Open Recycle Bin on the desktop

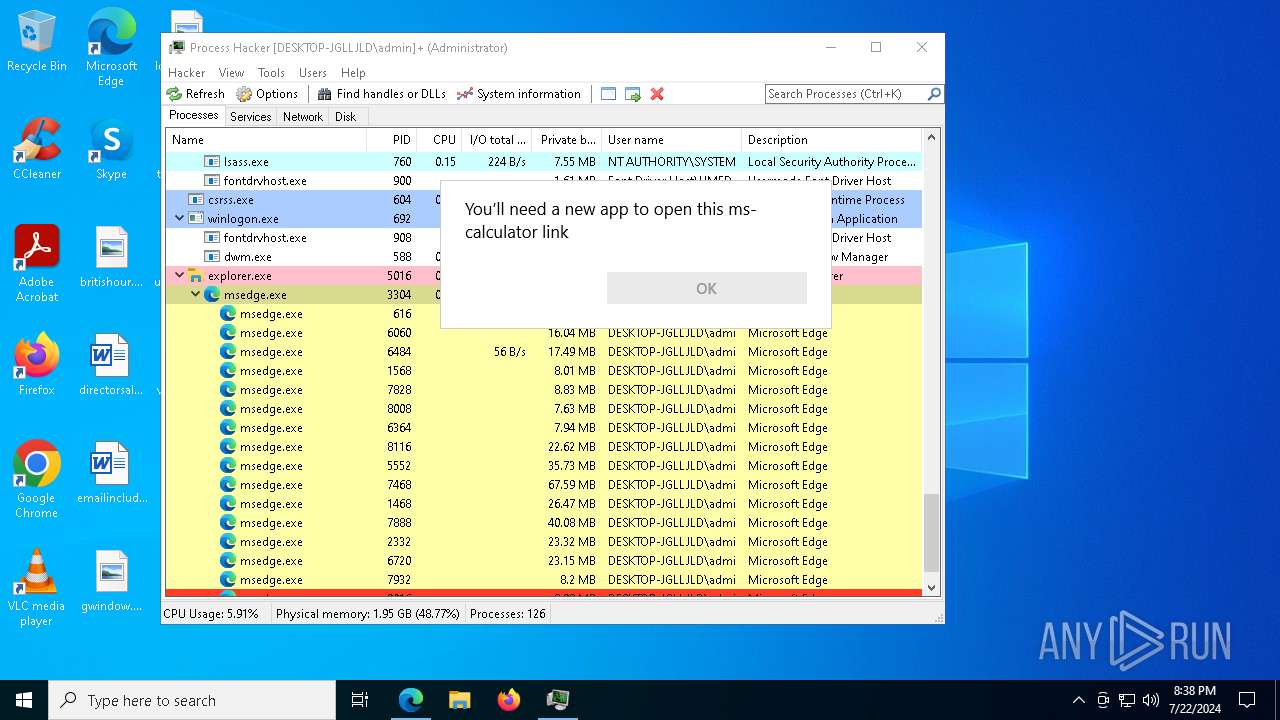click(x=37, y=42)
